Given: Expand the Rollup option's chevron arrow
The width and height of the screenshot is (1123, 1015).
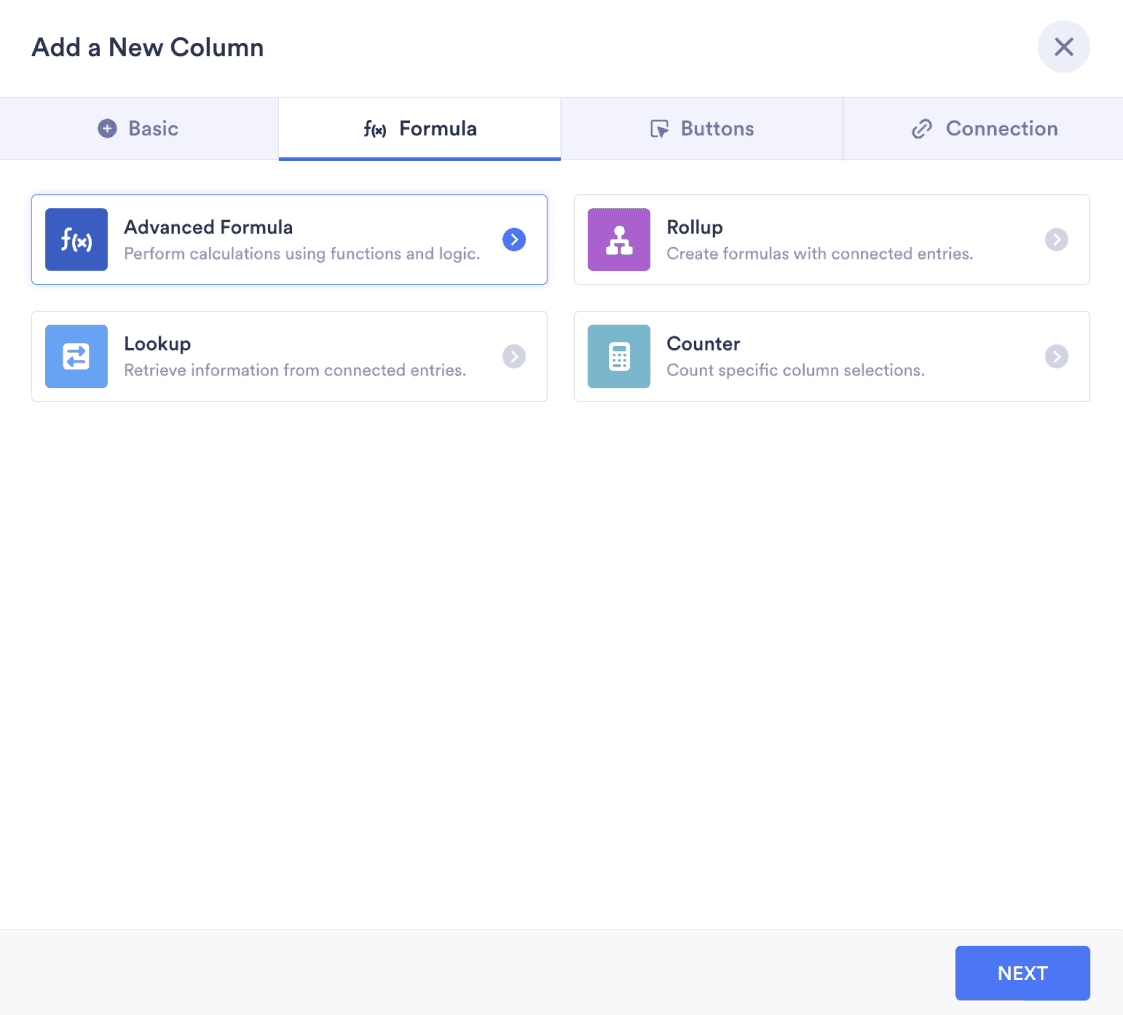Looking at the screenshot, I should click(1056, 239).
